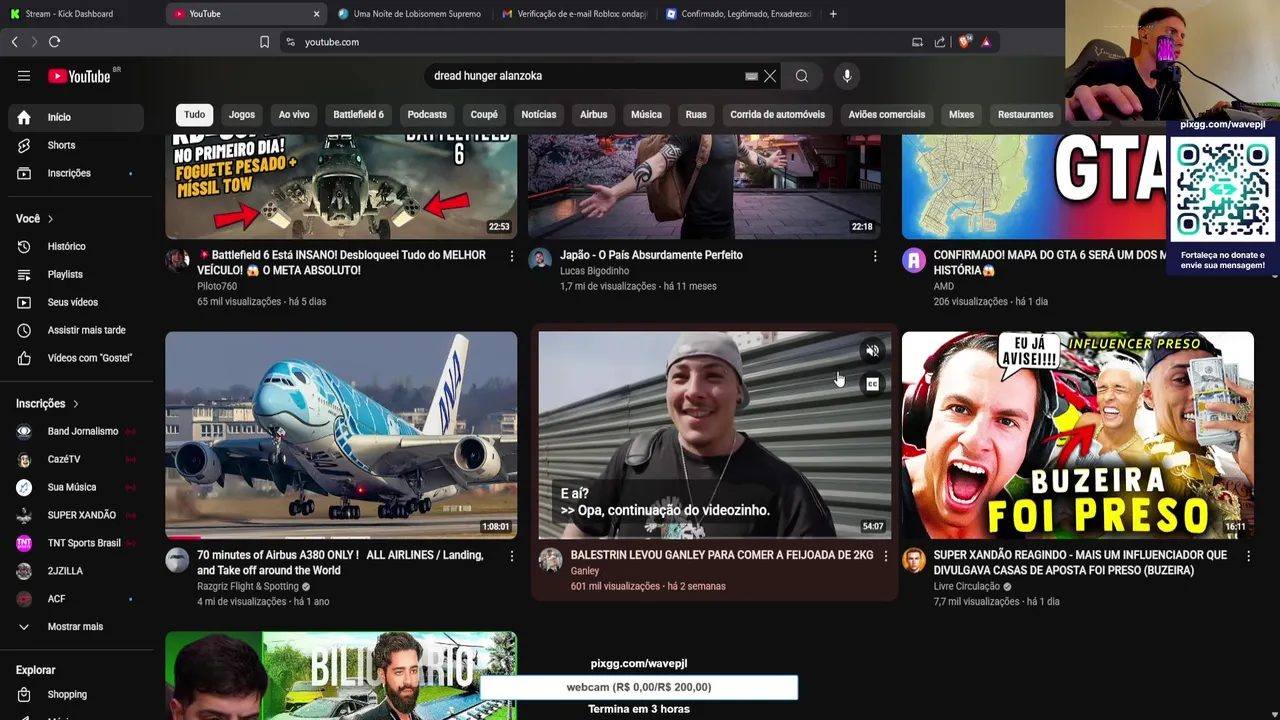Switch to Verificação de e-mail Roblox tab
The width and height of the screenshot is (1280, 720).
pos(575,14)
